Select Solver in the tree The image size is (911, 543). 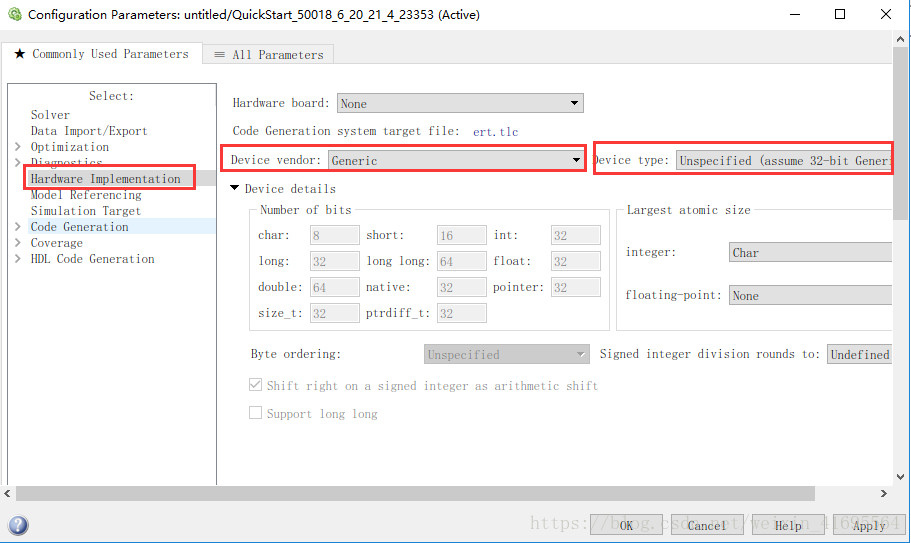pos(50,115)
